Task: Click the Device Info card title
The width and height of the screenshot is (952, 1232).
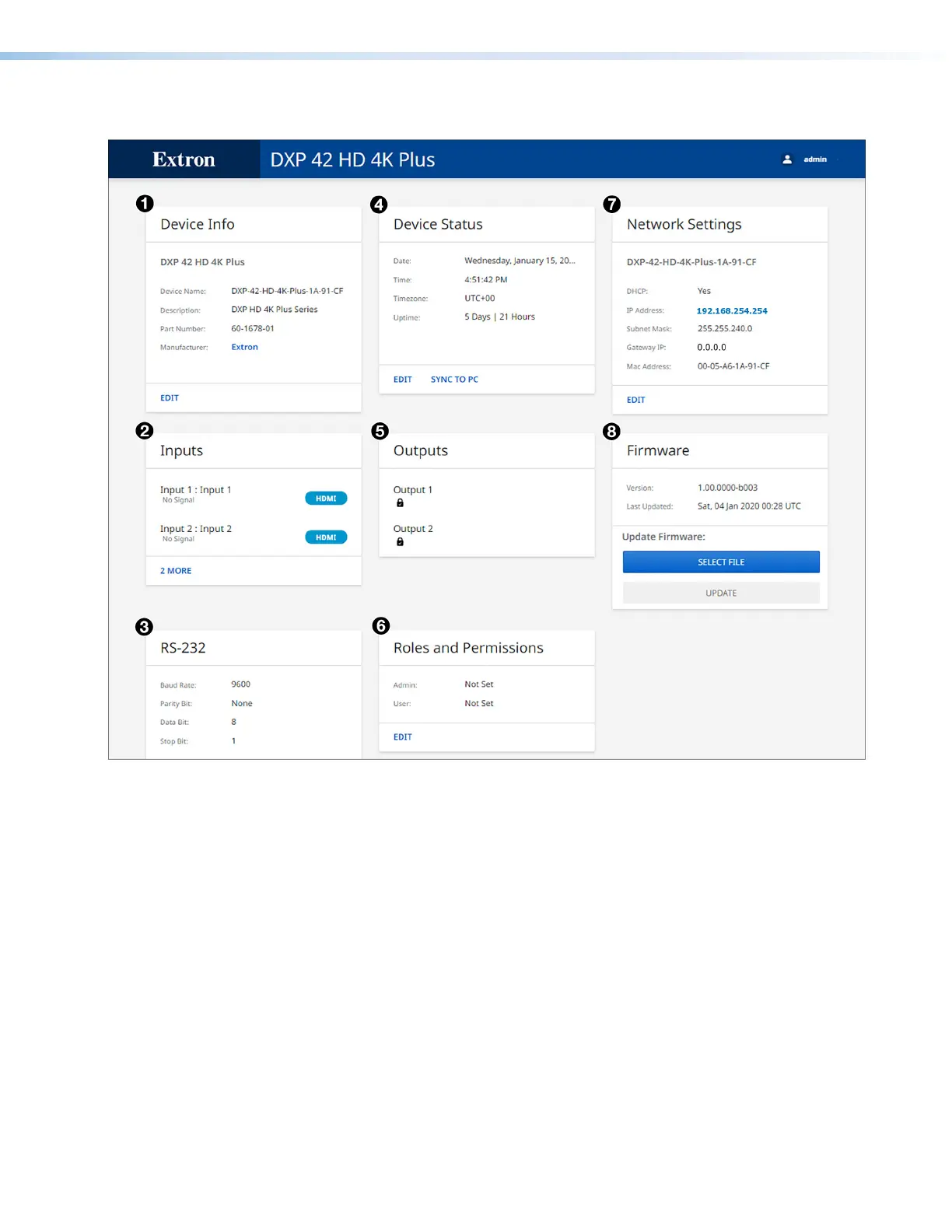Action: tap(198, 224)
